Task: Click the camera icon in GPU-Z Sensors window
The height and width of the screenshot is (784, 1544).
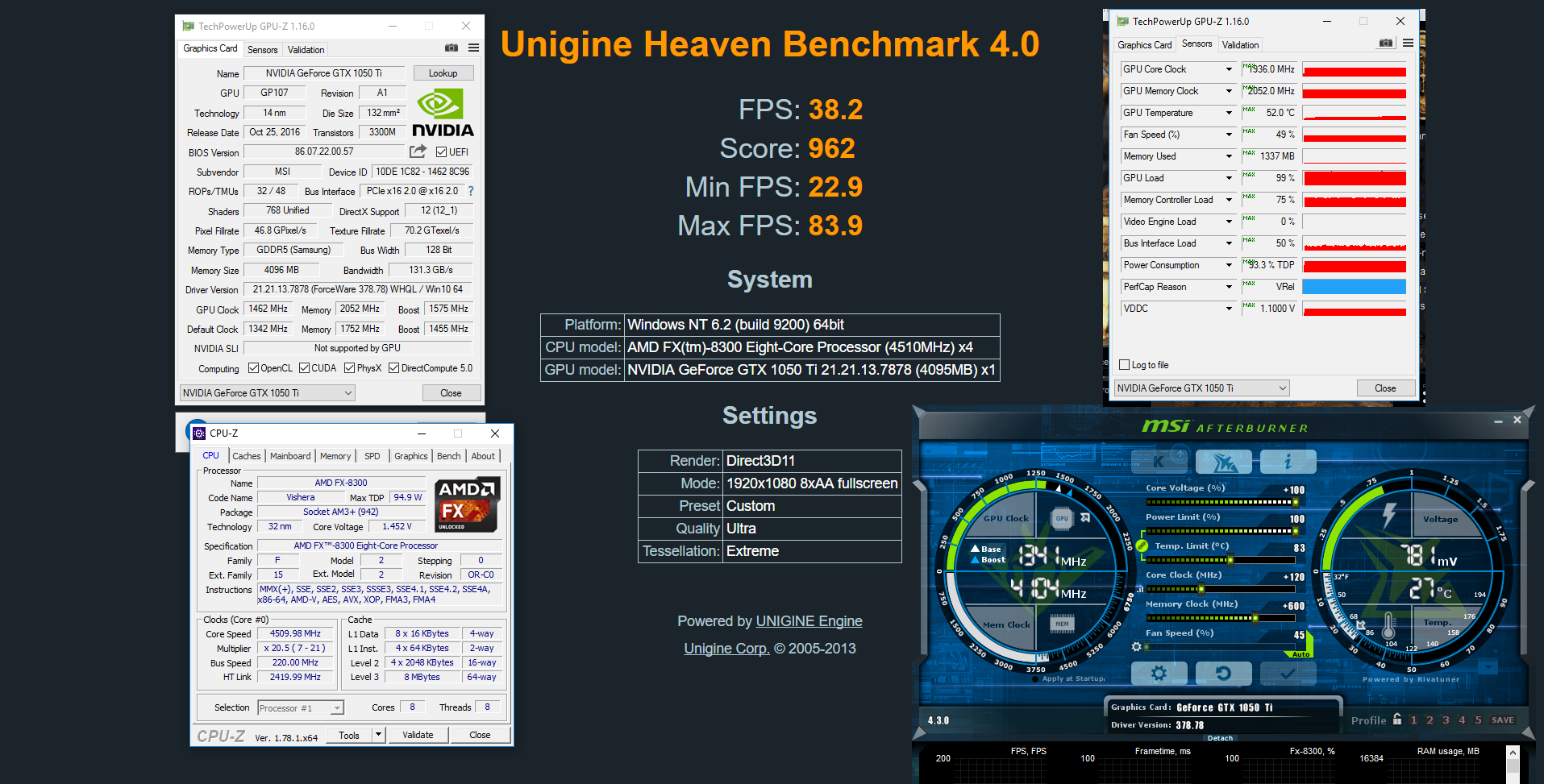Action: click(1386, 44)
